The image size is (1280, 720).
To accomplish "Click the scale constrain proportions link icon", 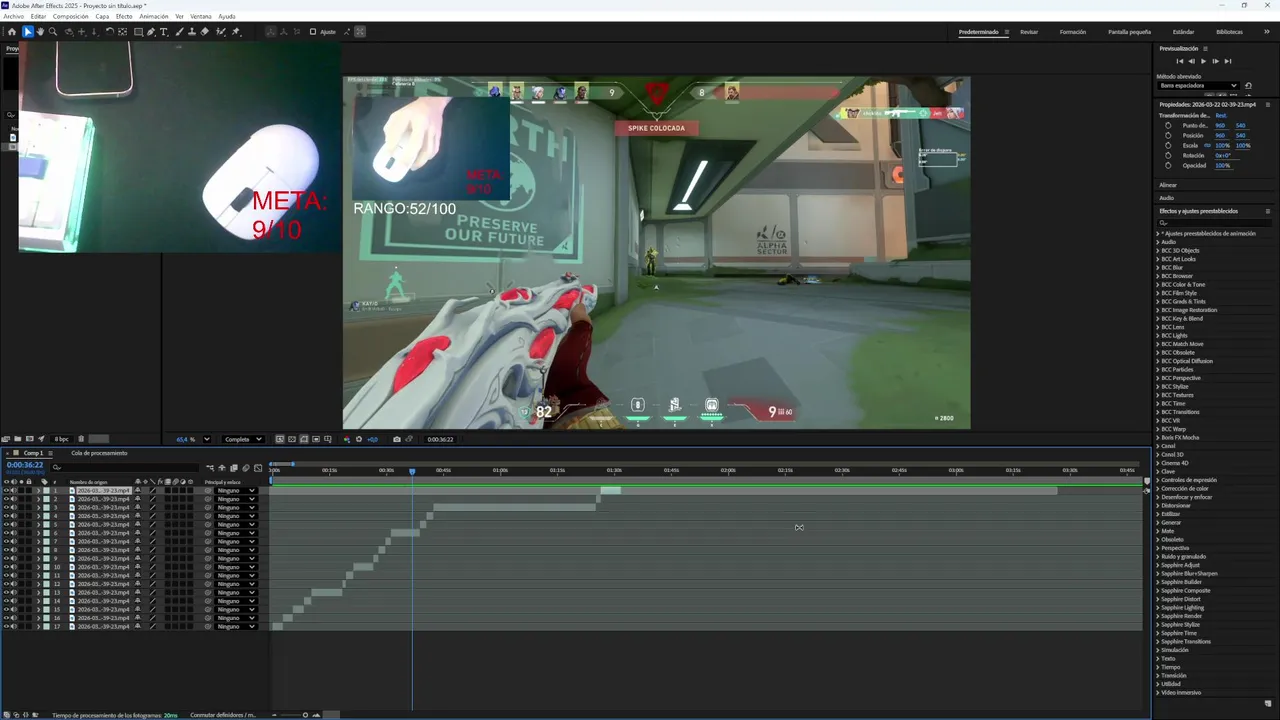I will pos(1207,145).
